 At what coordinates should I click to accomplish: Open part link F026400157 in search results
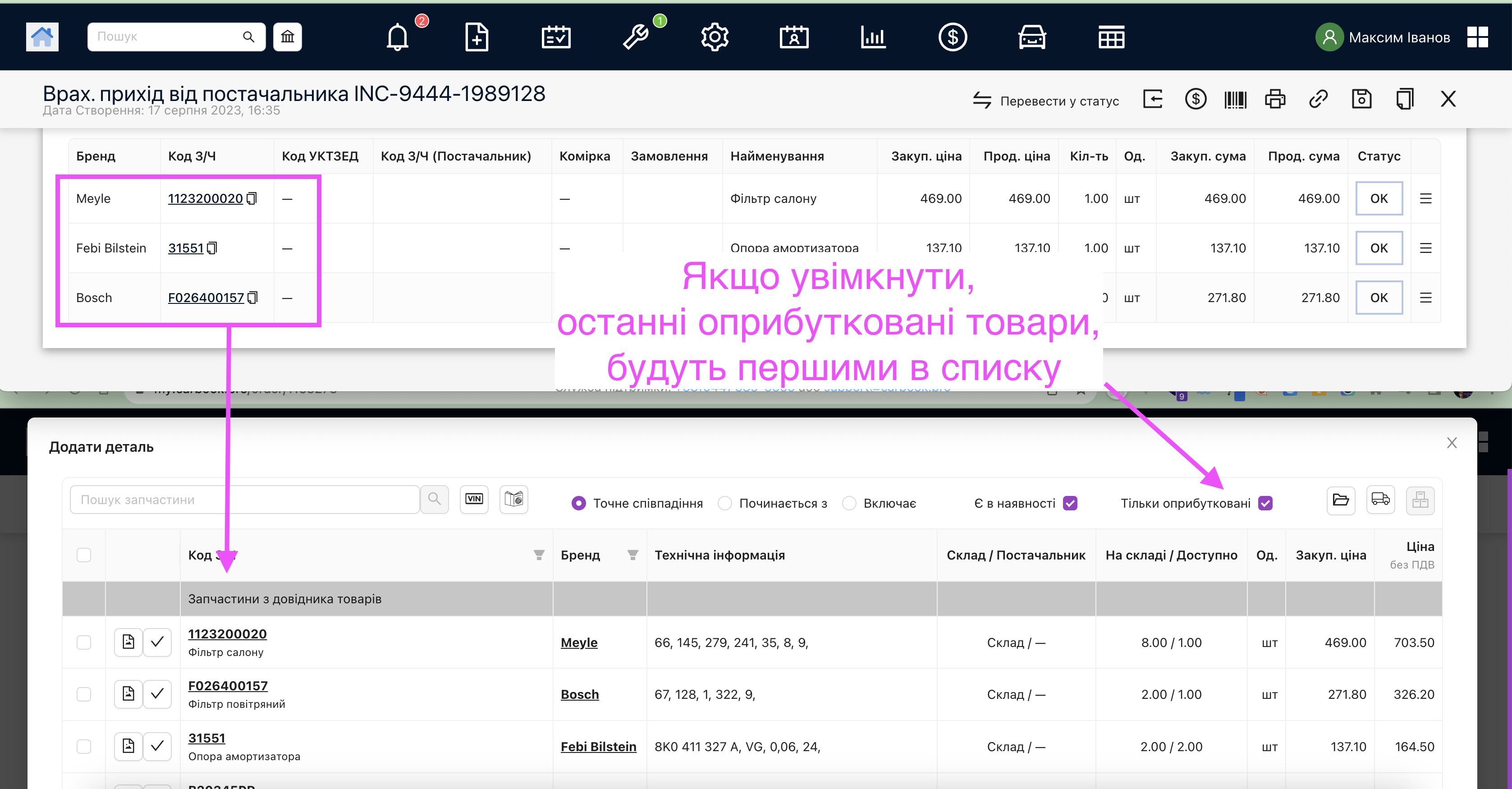(228, 686)
